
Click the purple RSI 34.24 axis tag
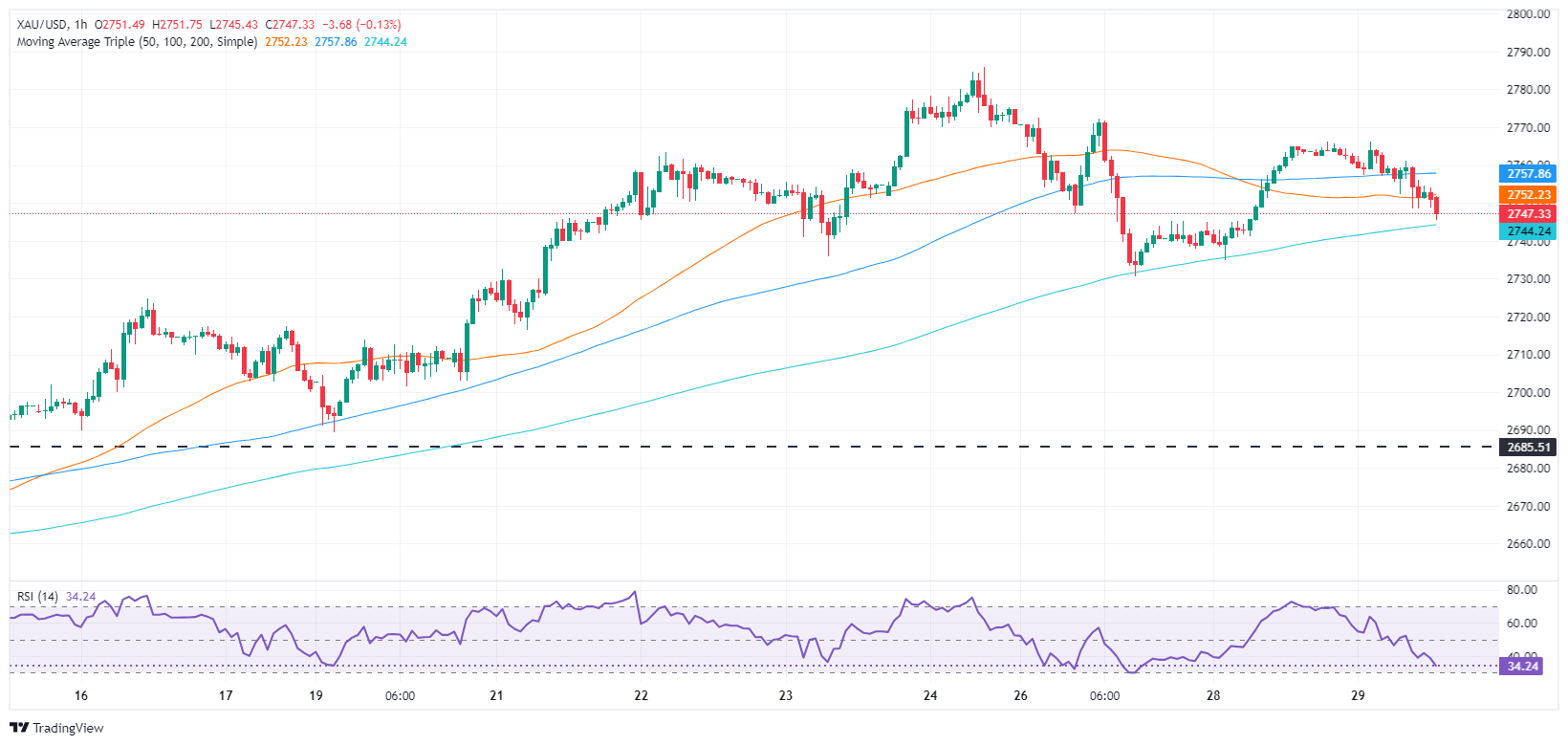coord(1522,667)
